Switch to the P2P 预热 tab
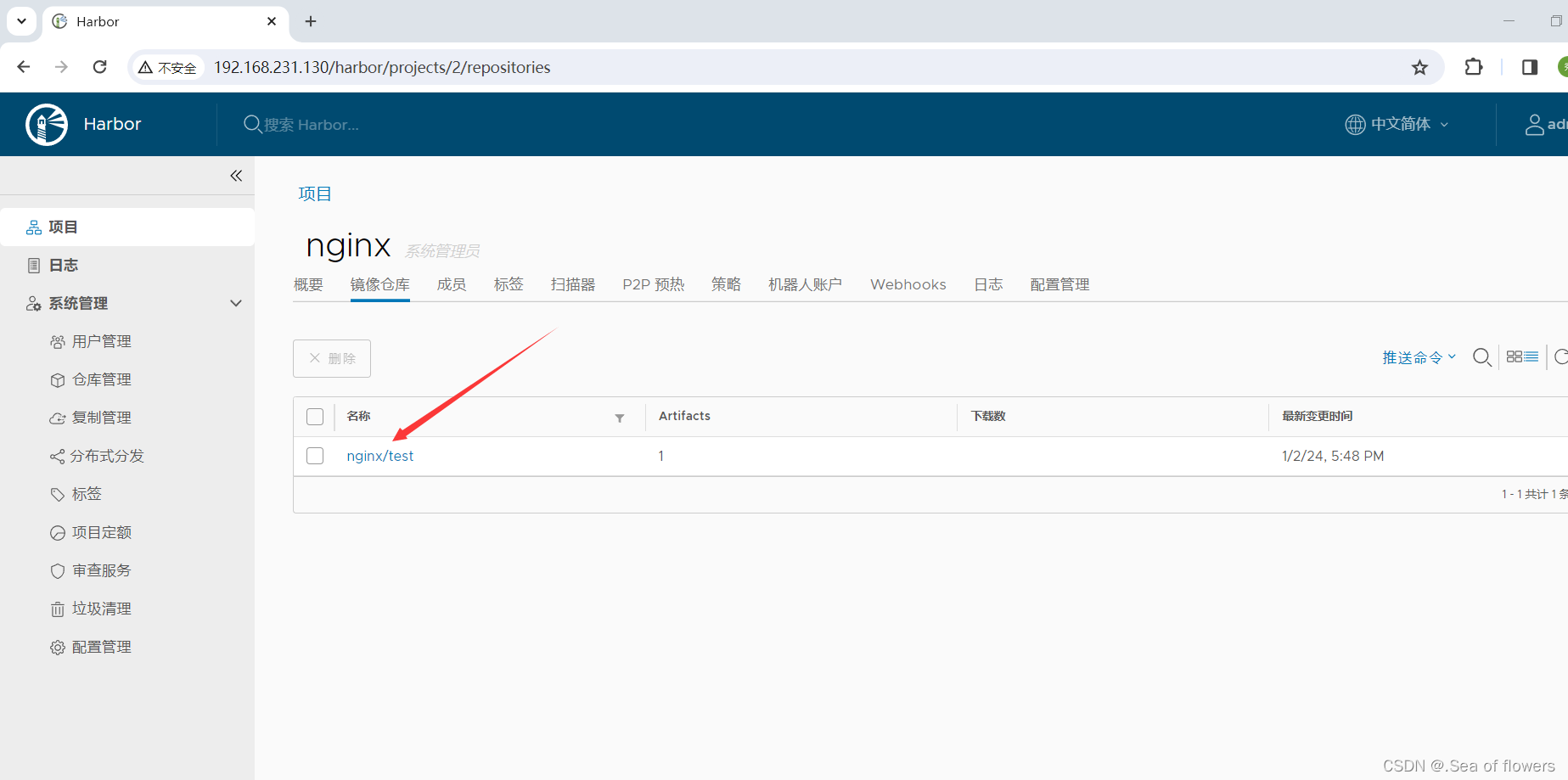The image size is (1568, 780). tap(654, 284)
